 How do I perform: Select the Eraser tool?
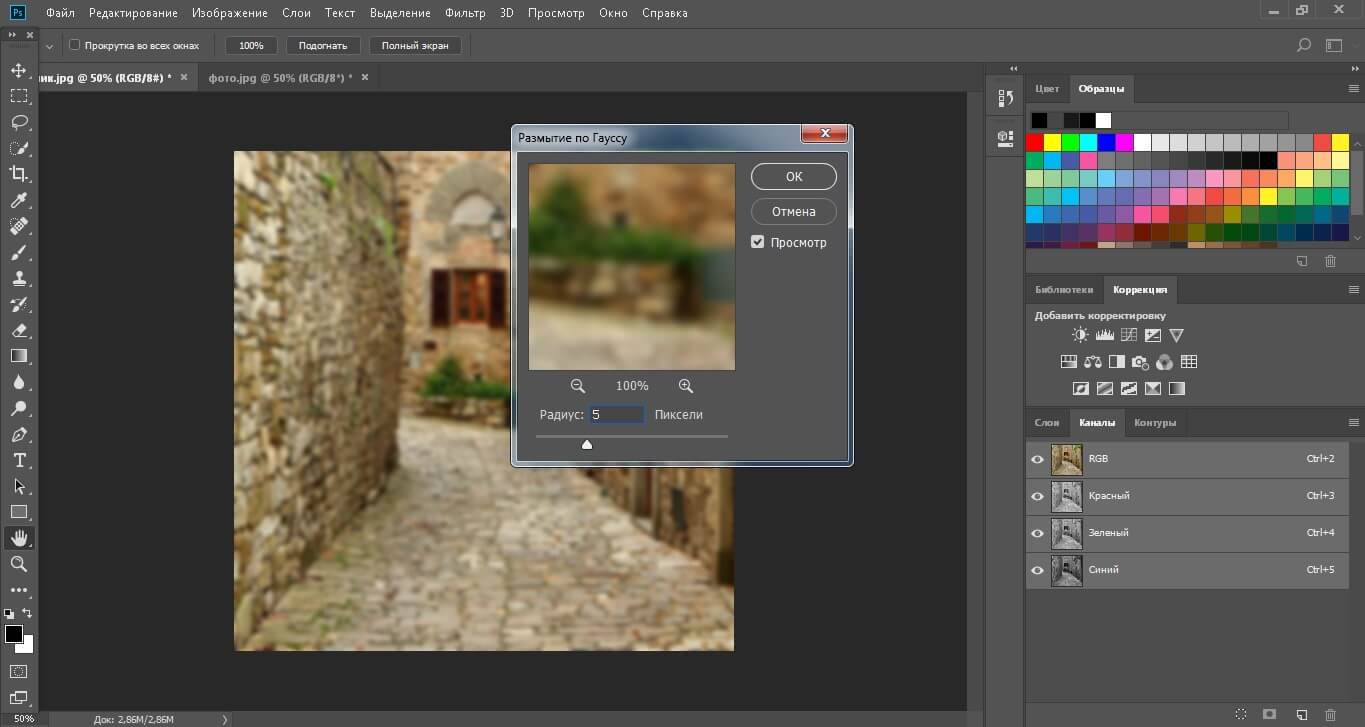point(18,330)
